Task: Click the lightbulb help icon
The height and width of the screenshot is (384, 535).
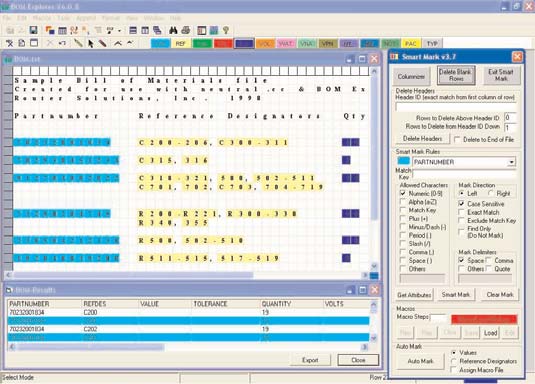Action: (226, 30)
